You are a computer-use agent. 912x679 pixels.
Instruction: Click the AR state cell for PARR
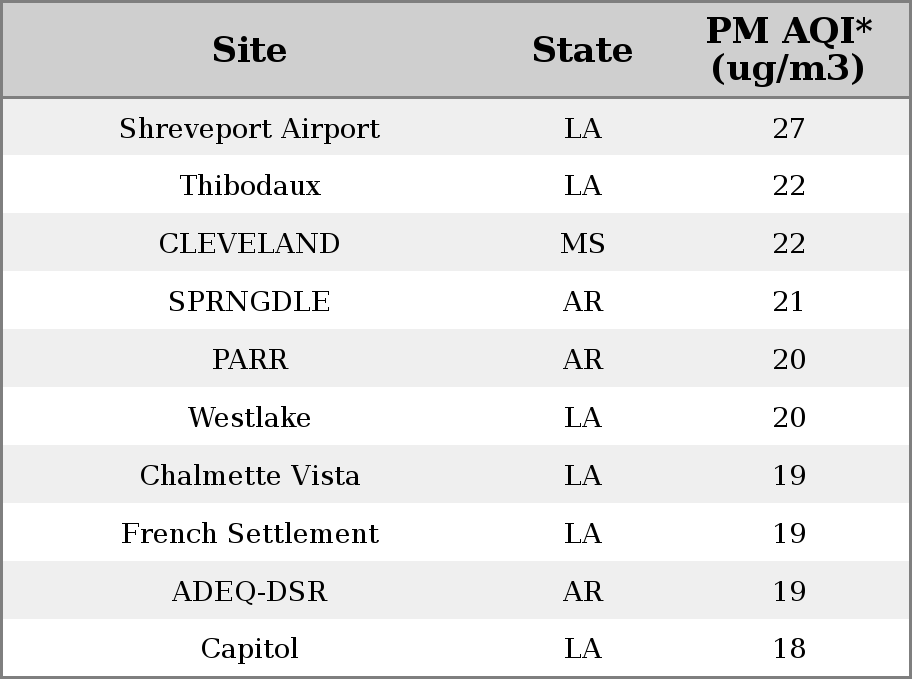coord(582,359)
